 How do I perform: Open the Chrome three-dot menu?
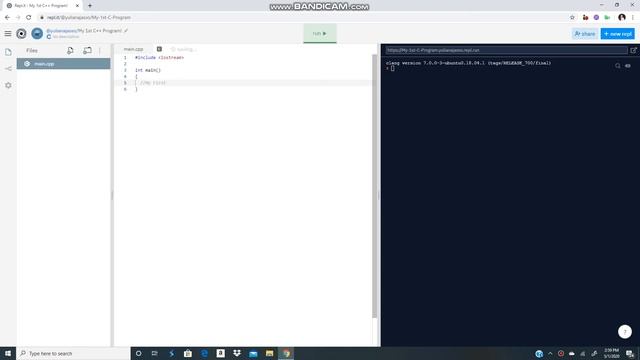(633, 18)
